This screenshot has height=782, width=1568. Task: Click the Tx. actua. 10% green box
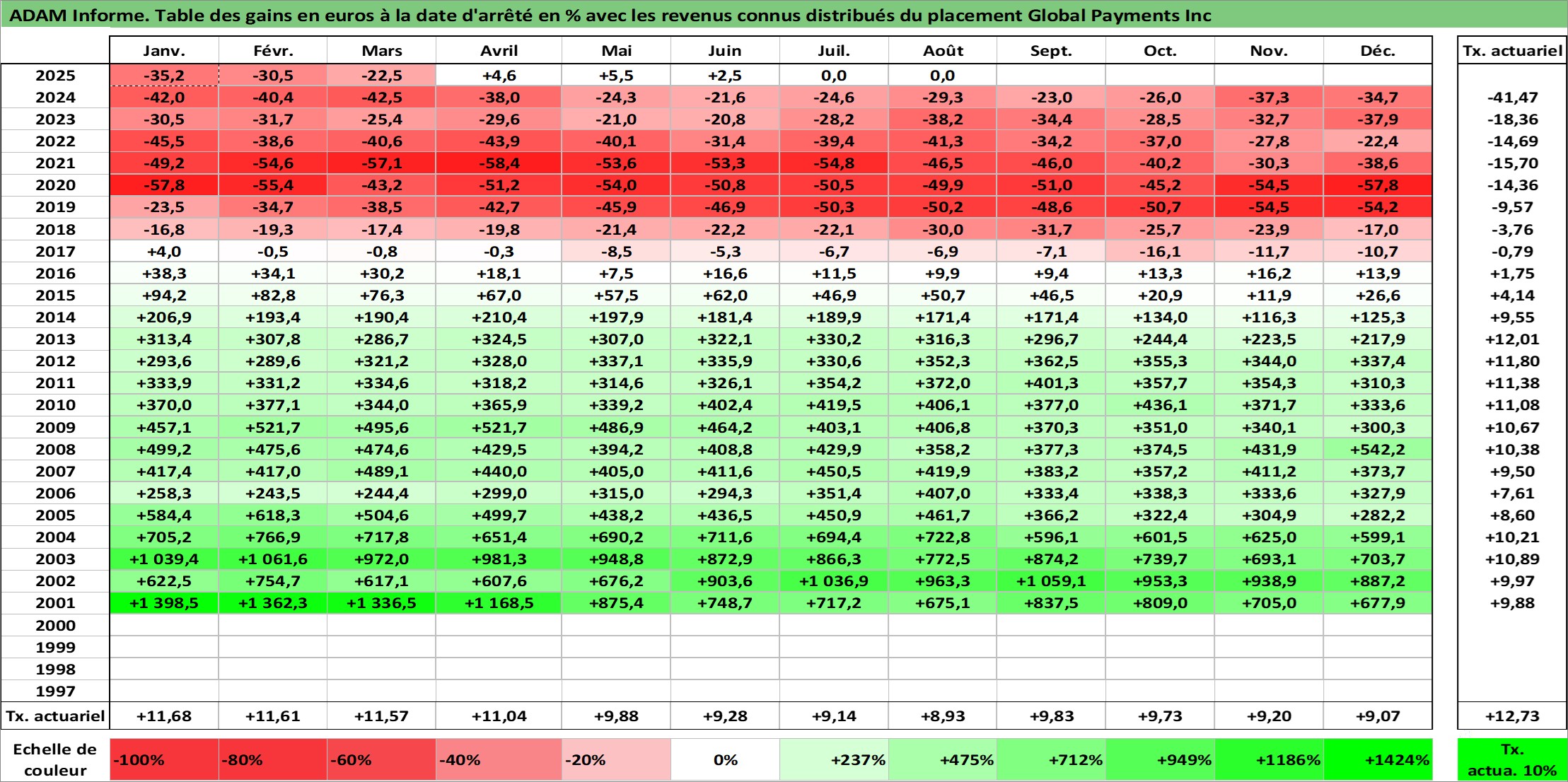pos(1512,760)
